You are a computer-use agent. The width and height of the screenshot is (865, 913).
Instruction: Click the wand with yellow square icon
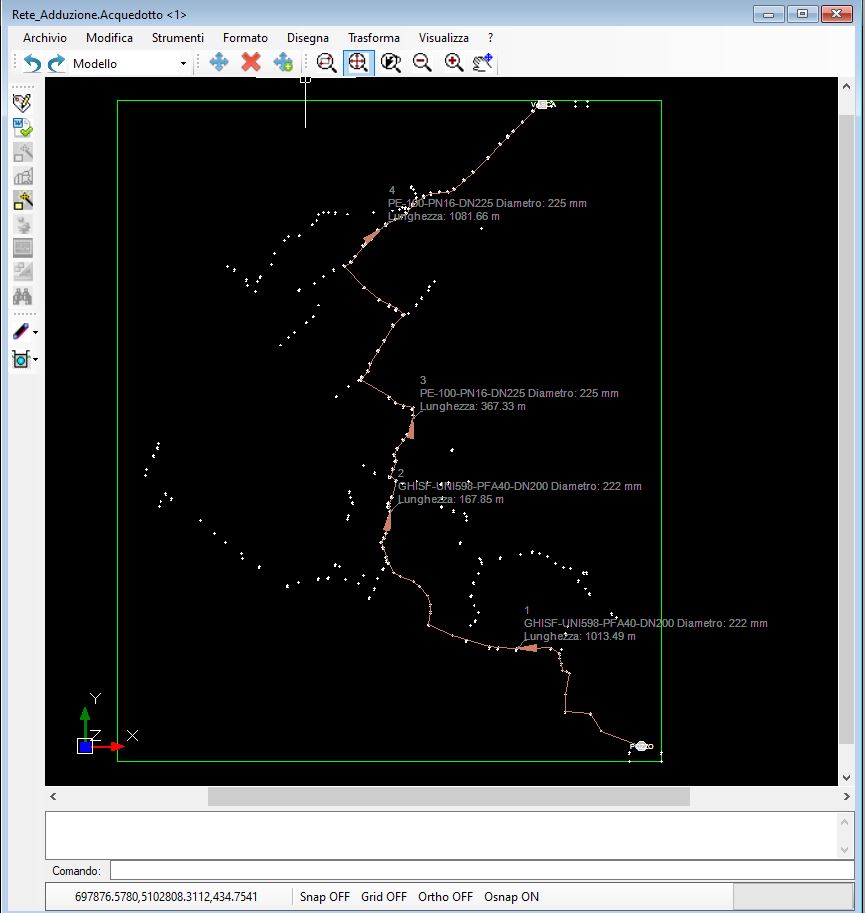click(x=23, y=200)
